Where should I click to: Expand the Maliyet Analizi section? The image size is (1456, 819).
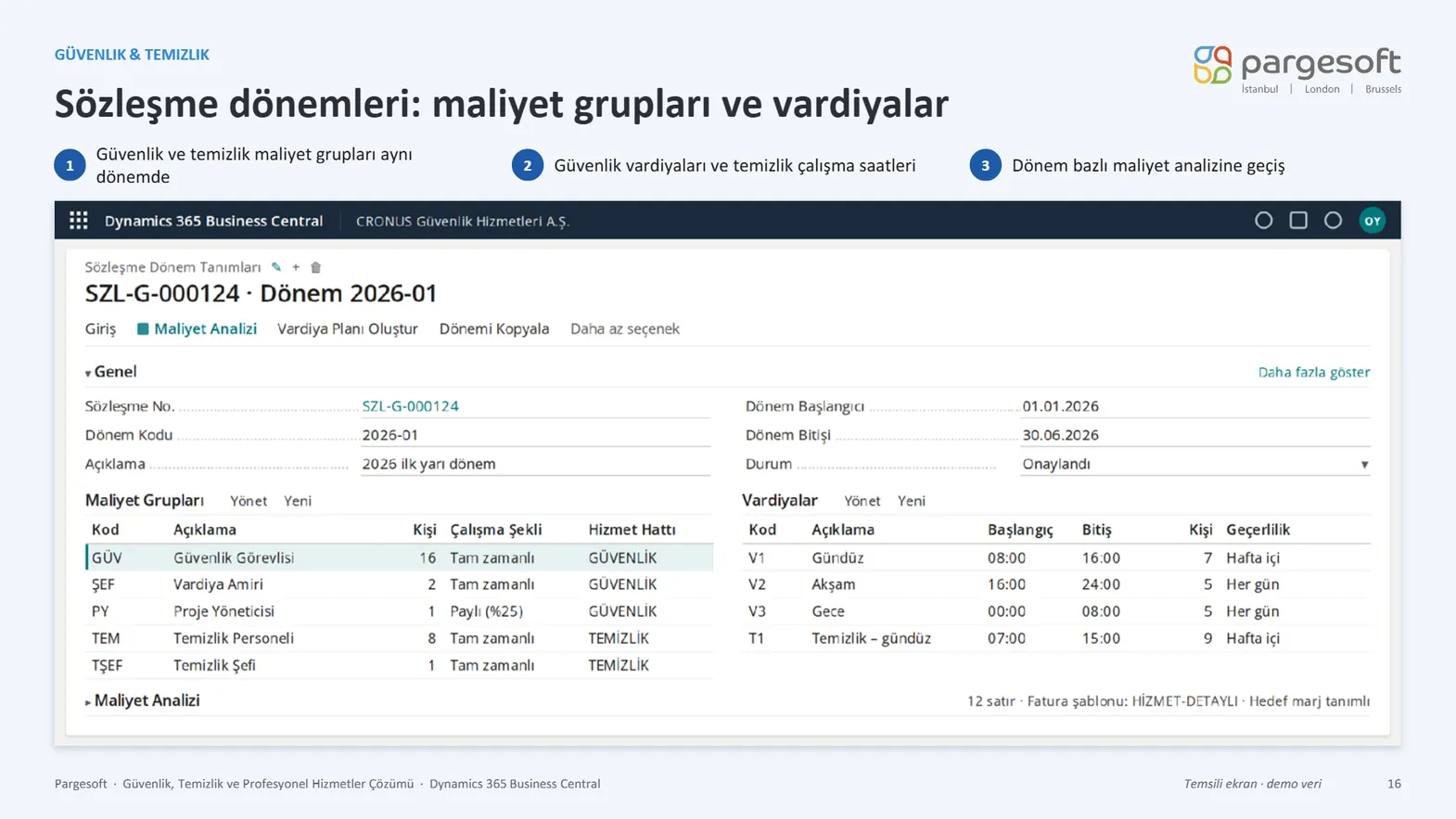click(x=88, y=702)
